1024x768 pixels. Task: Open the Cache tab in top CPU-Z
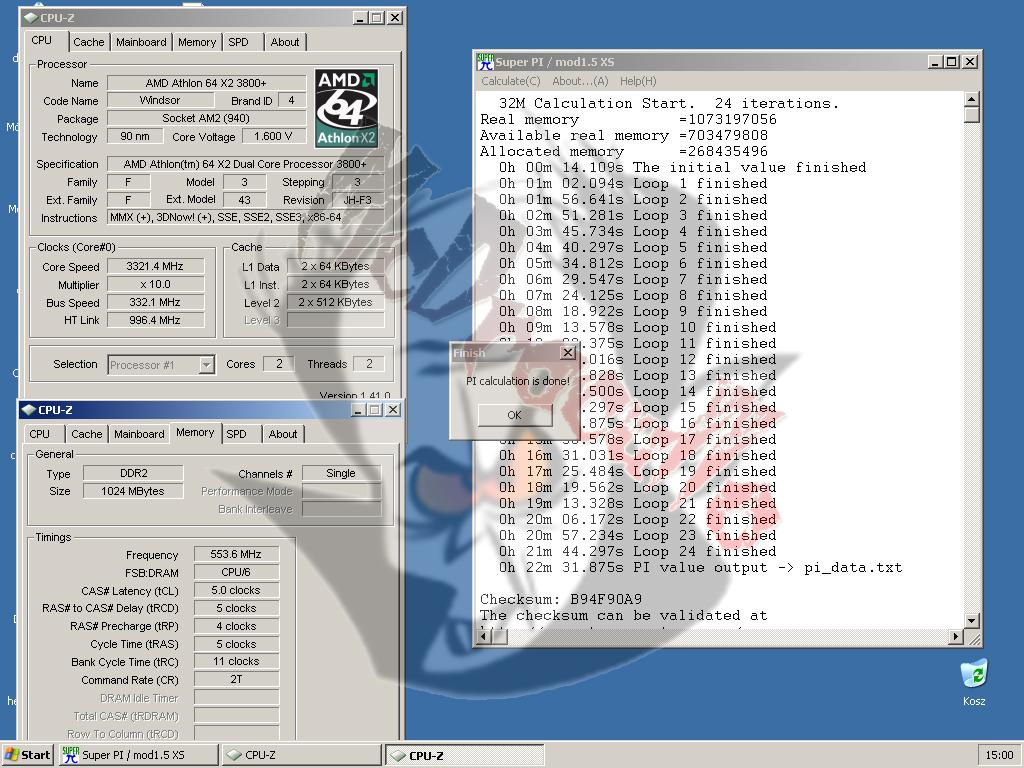coord(89,42)
